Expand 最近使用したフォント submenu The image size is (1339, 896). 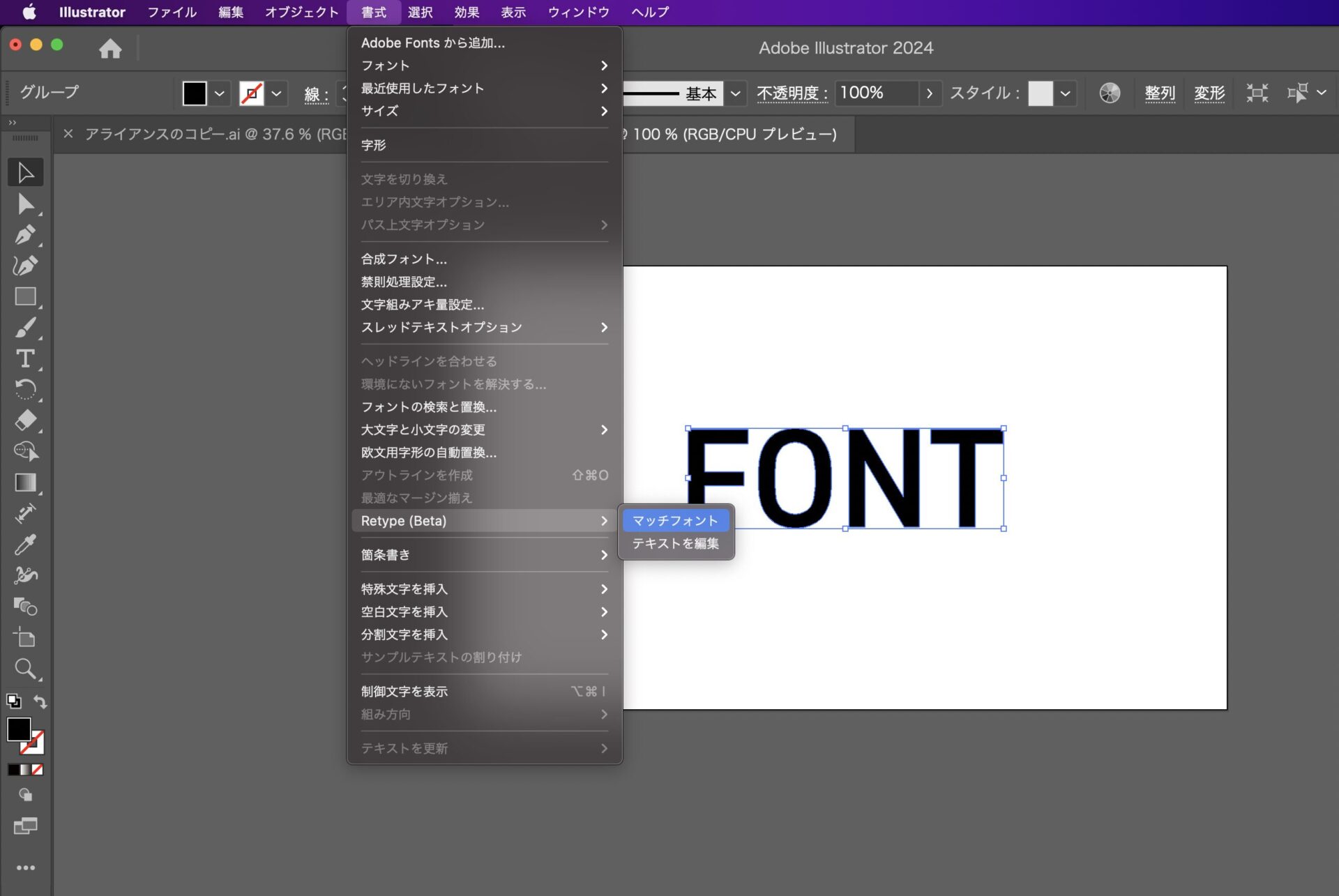[x=484, y=88]
